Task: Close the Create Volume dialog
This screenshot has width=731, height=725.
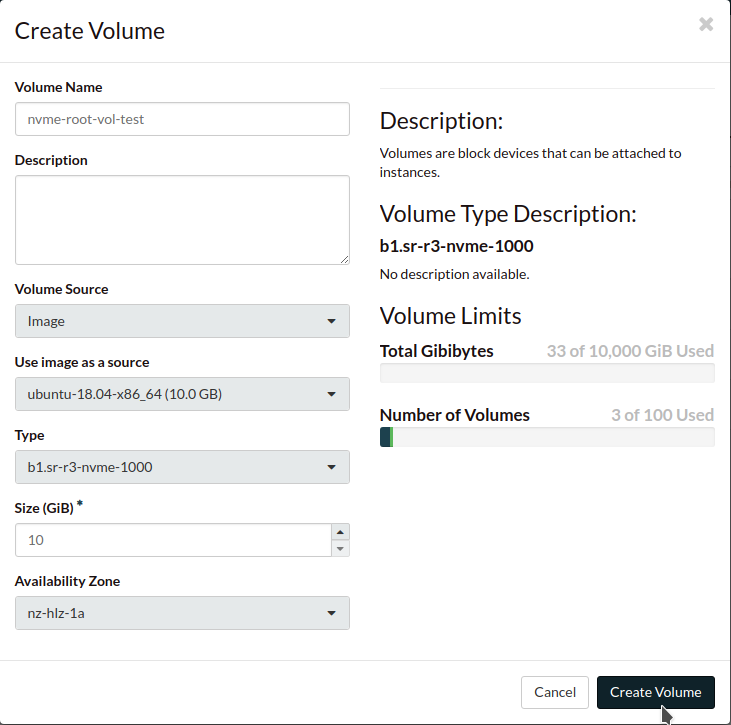Action: [706, 24]
